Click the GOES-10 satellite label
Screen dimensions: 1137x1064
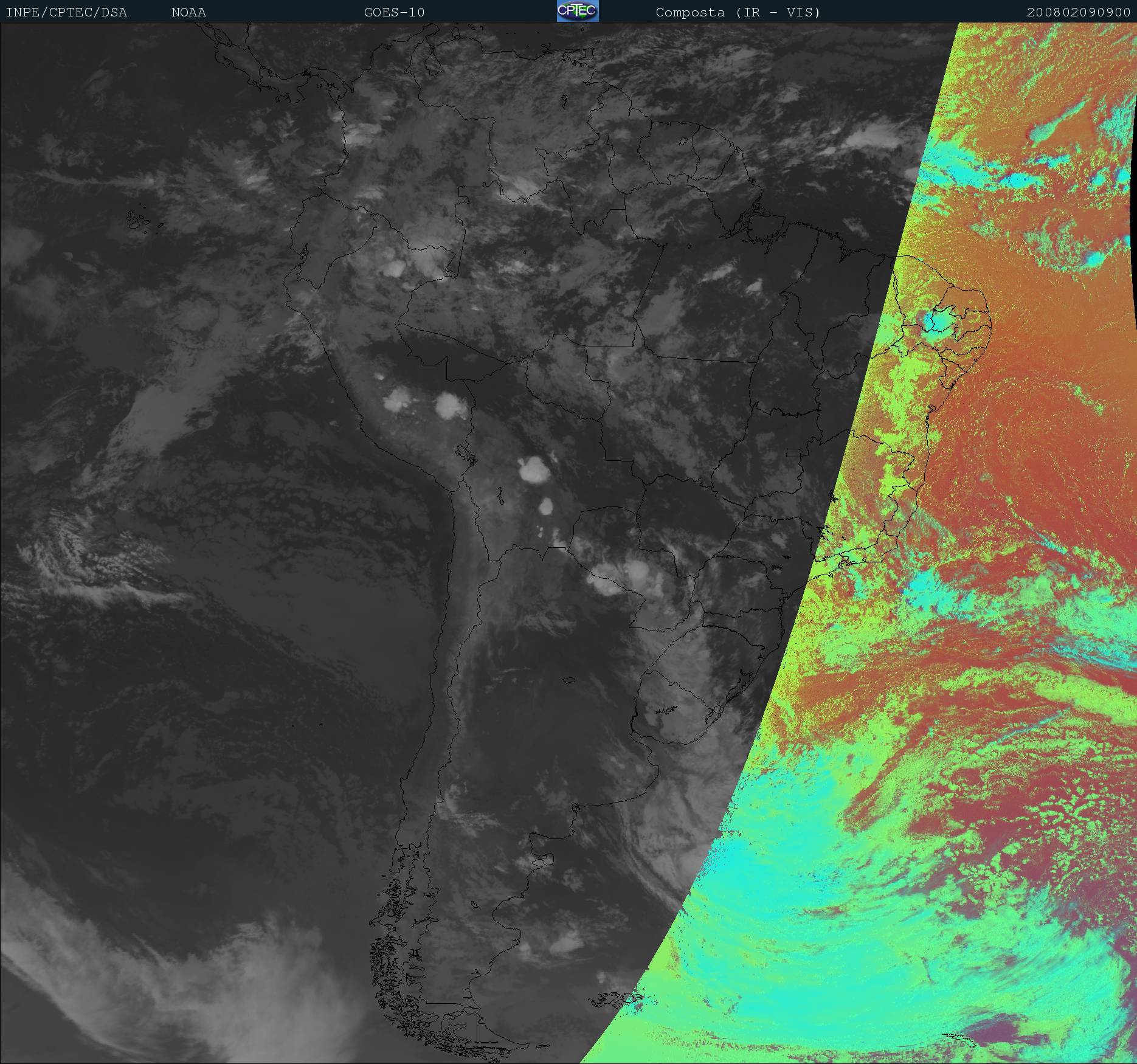(x=394, y=12)
